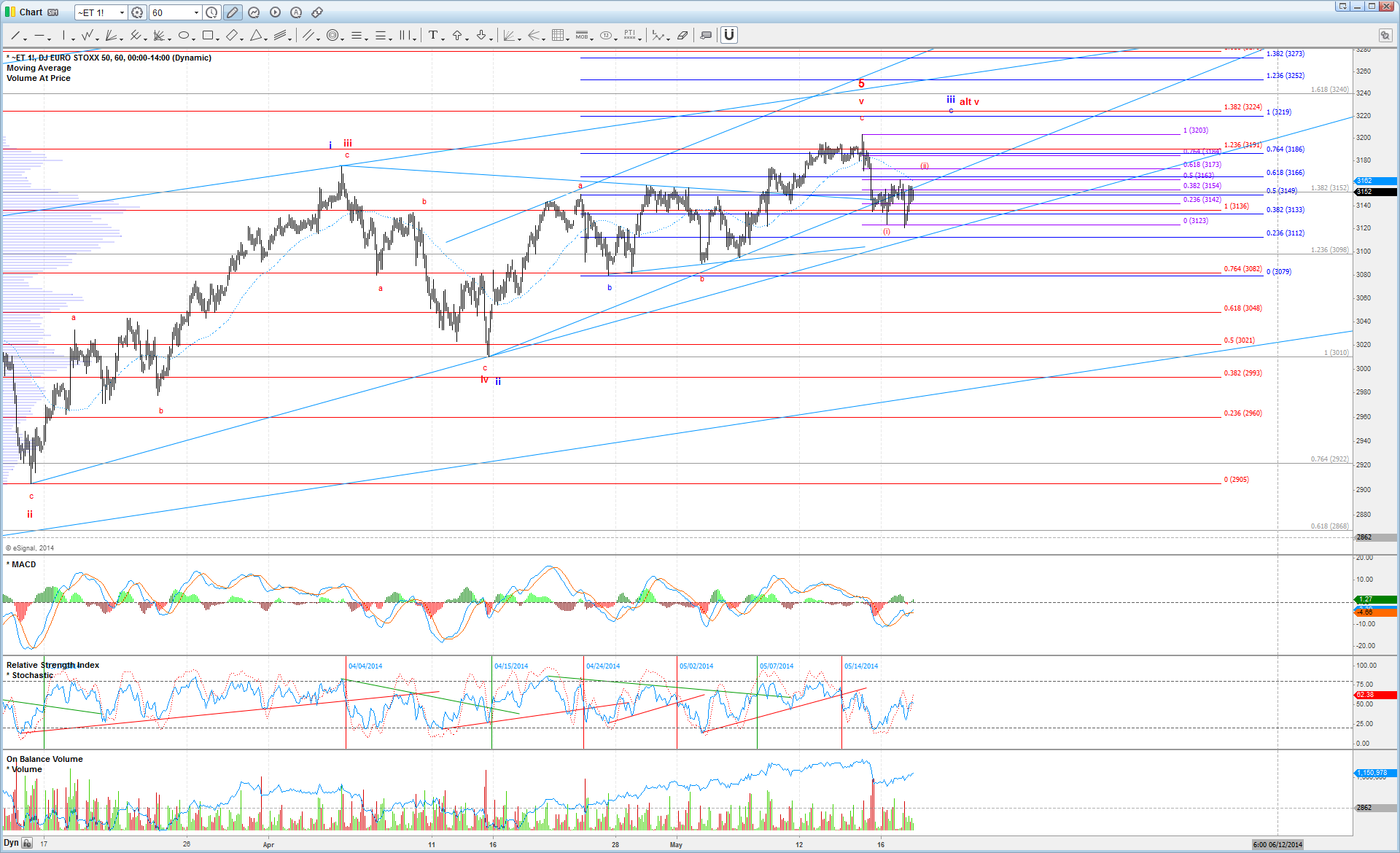Click the Volume At Price study label
This screenshot has height=853, width=1400.
(x=39, y=78)
